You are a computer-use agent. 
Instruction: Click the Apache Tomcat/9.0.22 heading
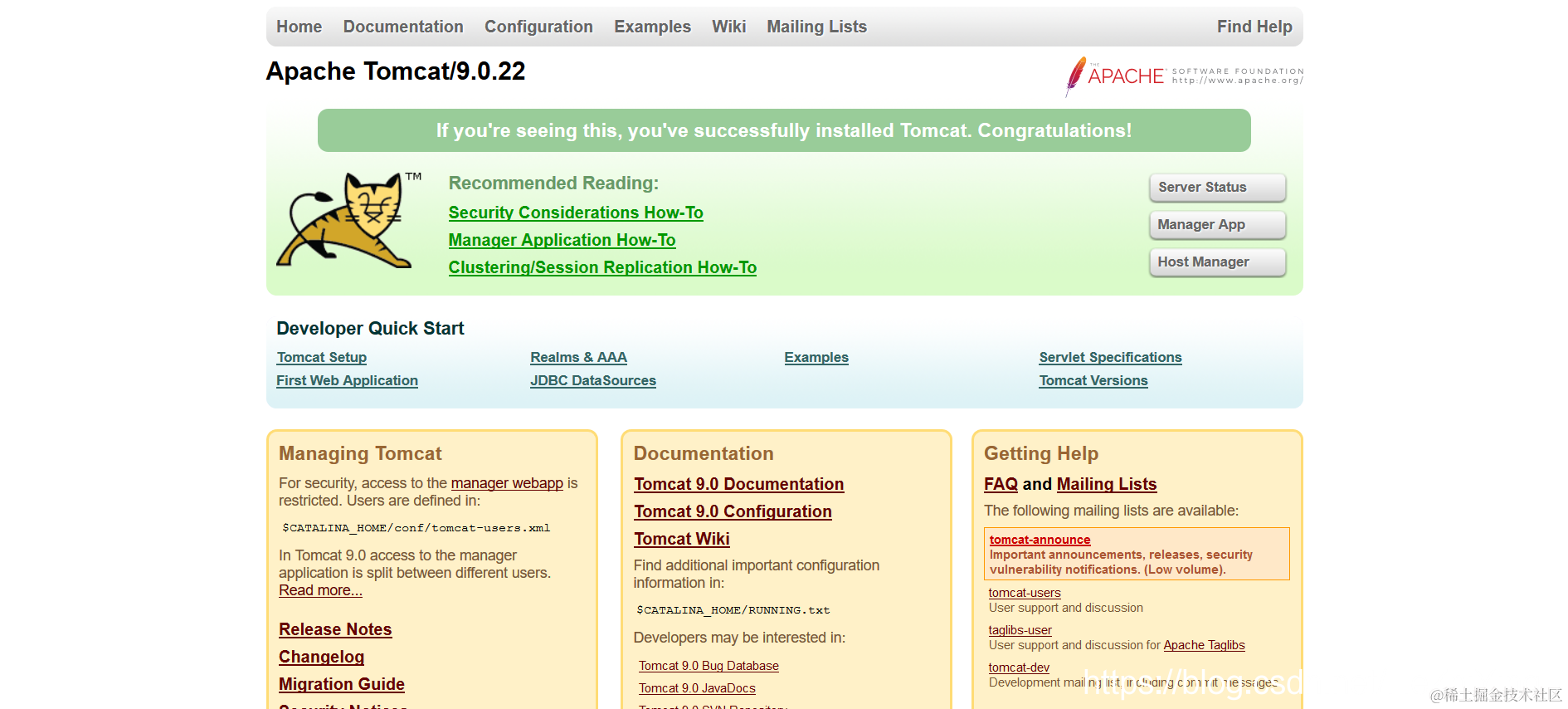coord(396,71)
